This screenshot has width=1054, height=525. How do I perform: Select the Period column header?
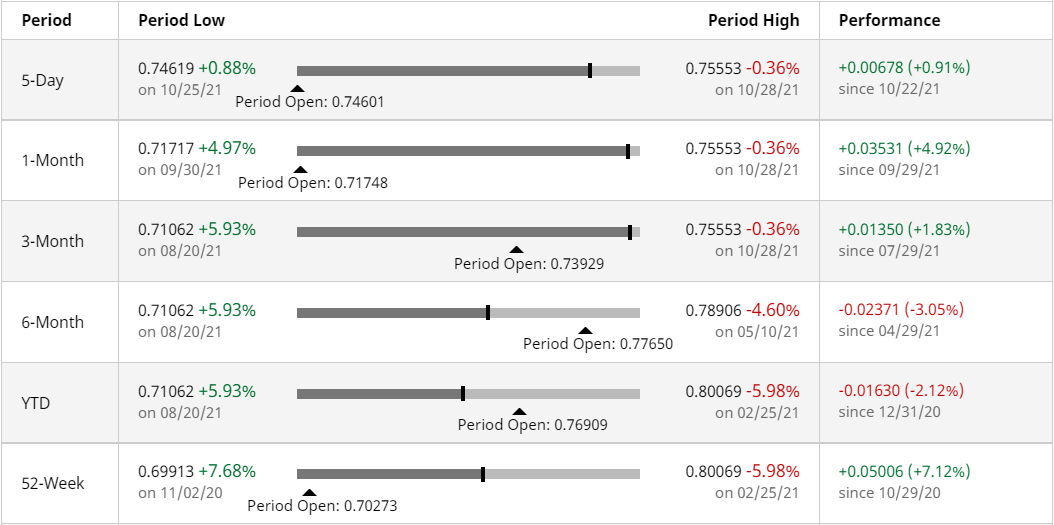point(46,20)
